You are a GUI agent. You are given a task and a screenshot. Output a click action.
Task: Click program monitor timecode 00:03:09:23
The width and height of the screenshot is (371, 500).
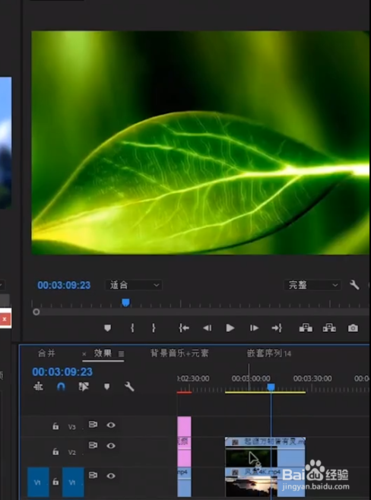(x=64, y=285)
